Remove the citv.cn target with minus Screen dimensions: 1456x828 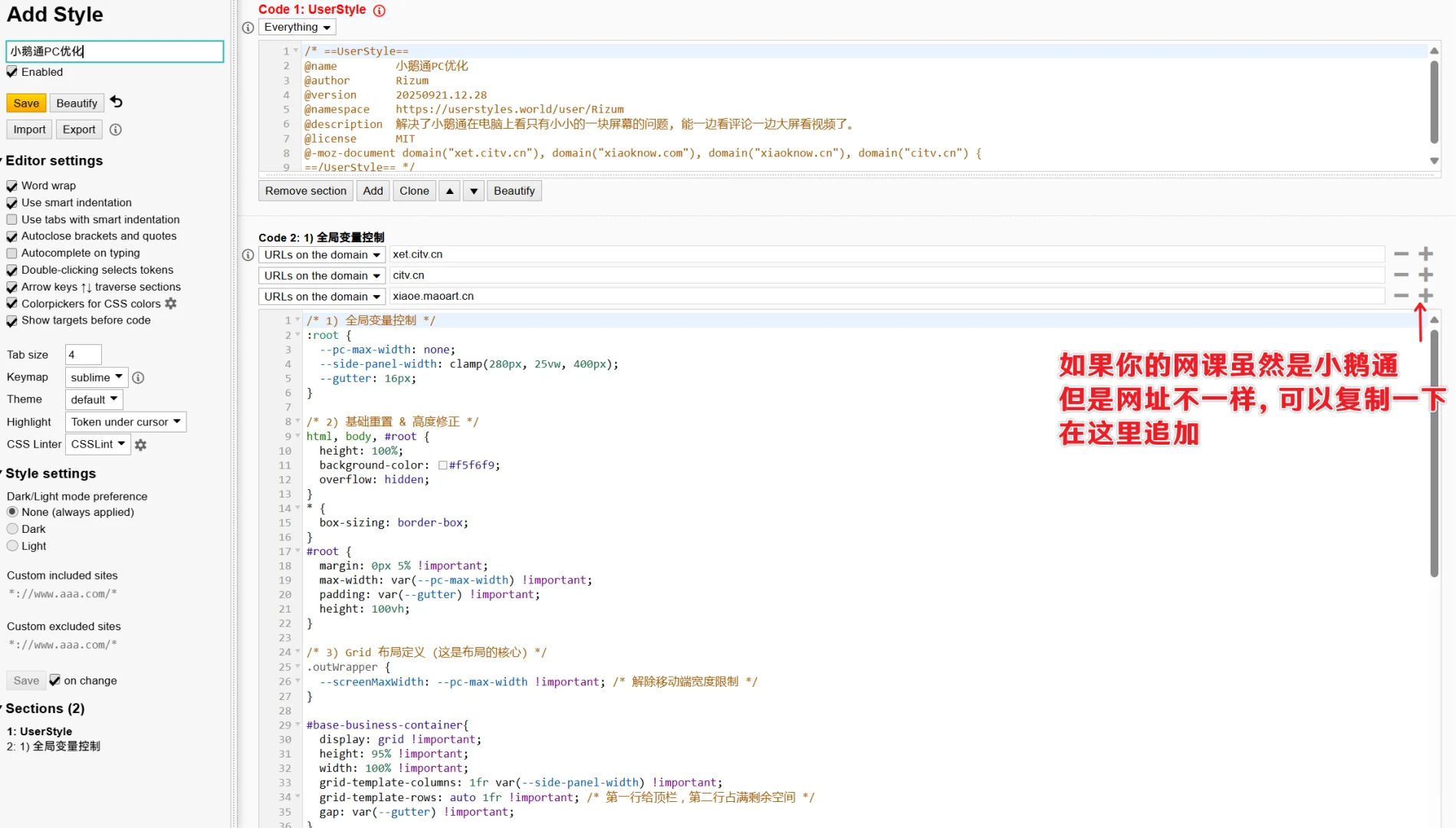[x=1401, y=274]
